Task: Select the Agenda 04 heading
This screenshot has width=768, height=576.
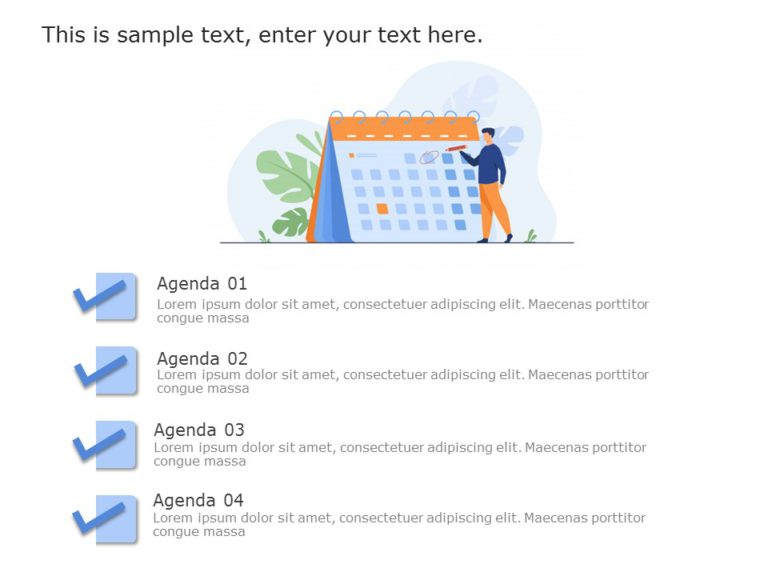Action: (198, 500)
